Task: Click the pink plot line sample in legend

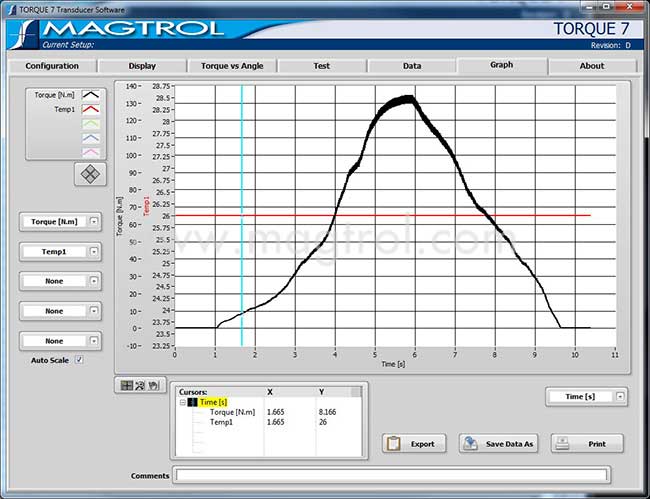Action: point(90,151)
